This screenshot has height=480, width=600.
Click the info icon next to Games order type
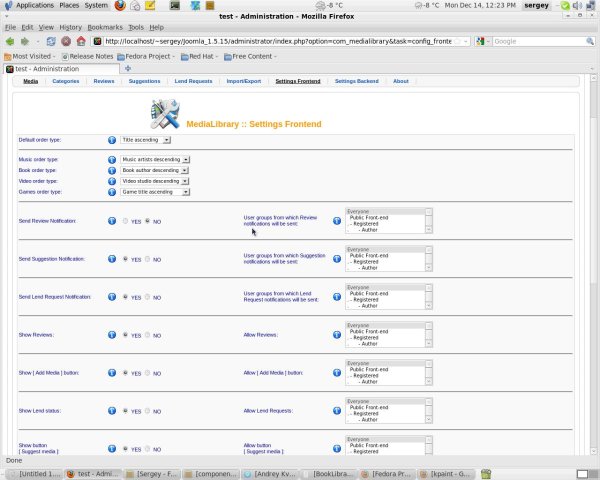tap(112, 192)
